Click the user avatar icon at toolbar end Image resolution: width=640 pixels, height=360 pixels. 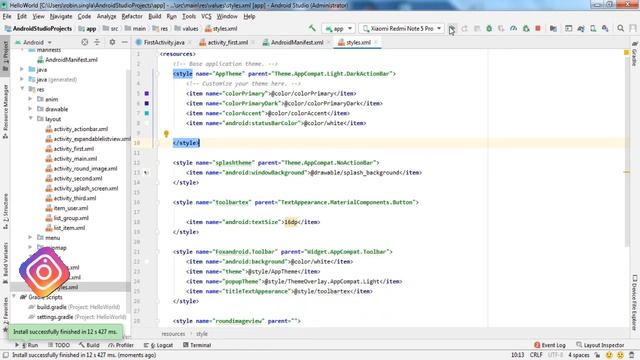pyautogui.click(x=633, y=29)
